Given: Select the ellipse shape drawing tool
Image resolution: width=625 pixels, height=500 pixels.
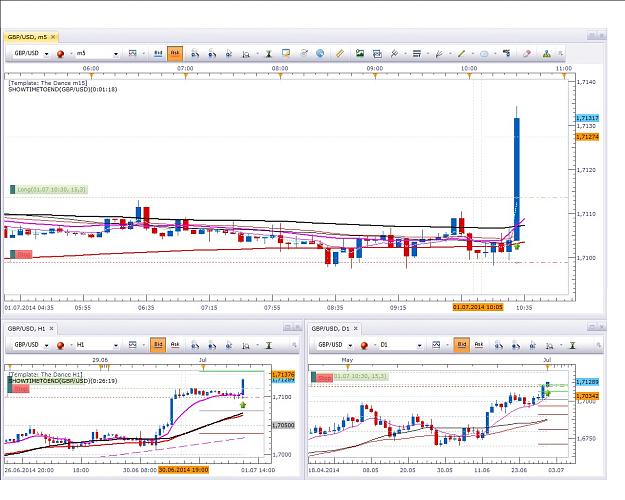Looking at the screenshot, I should (x=484, y=54).
